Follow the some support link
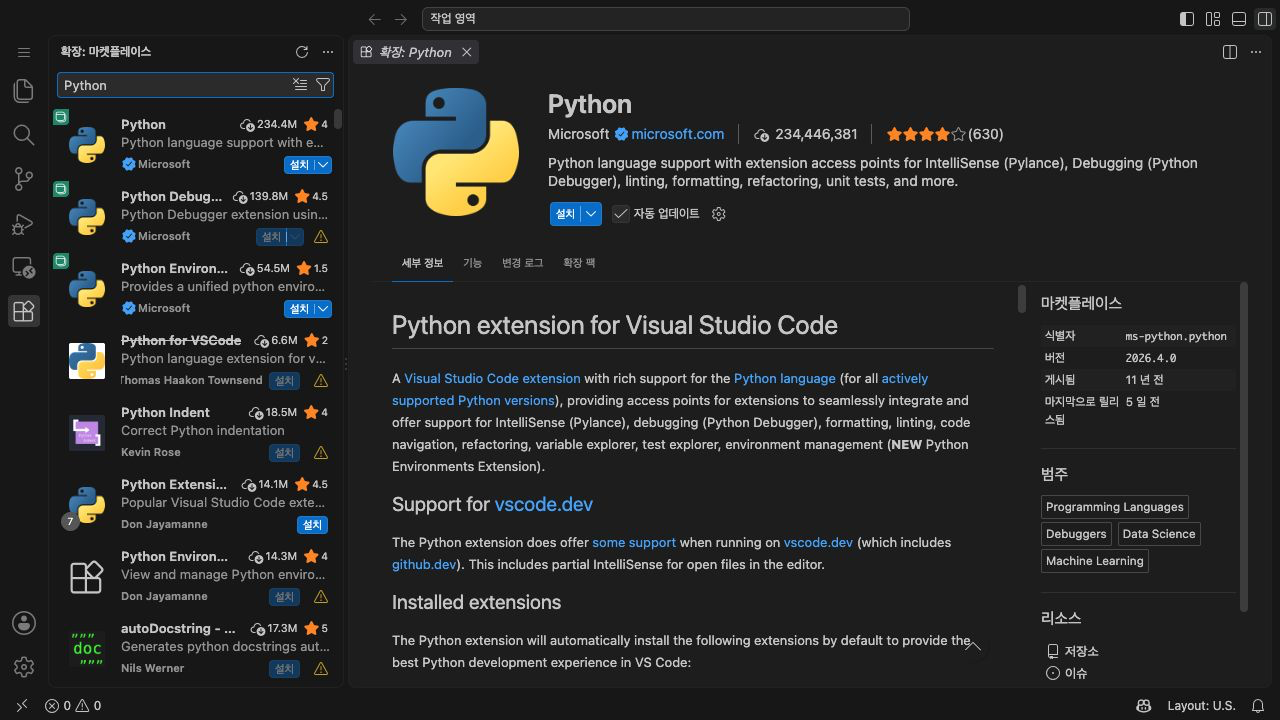 tap(634, 542)
